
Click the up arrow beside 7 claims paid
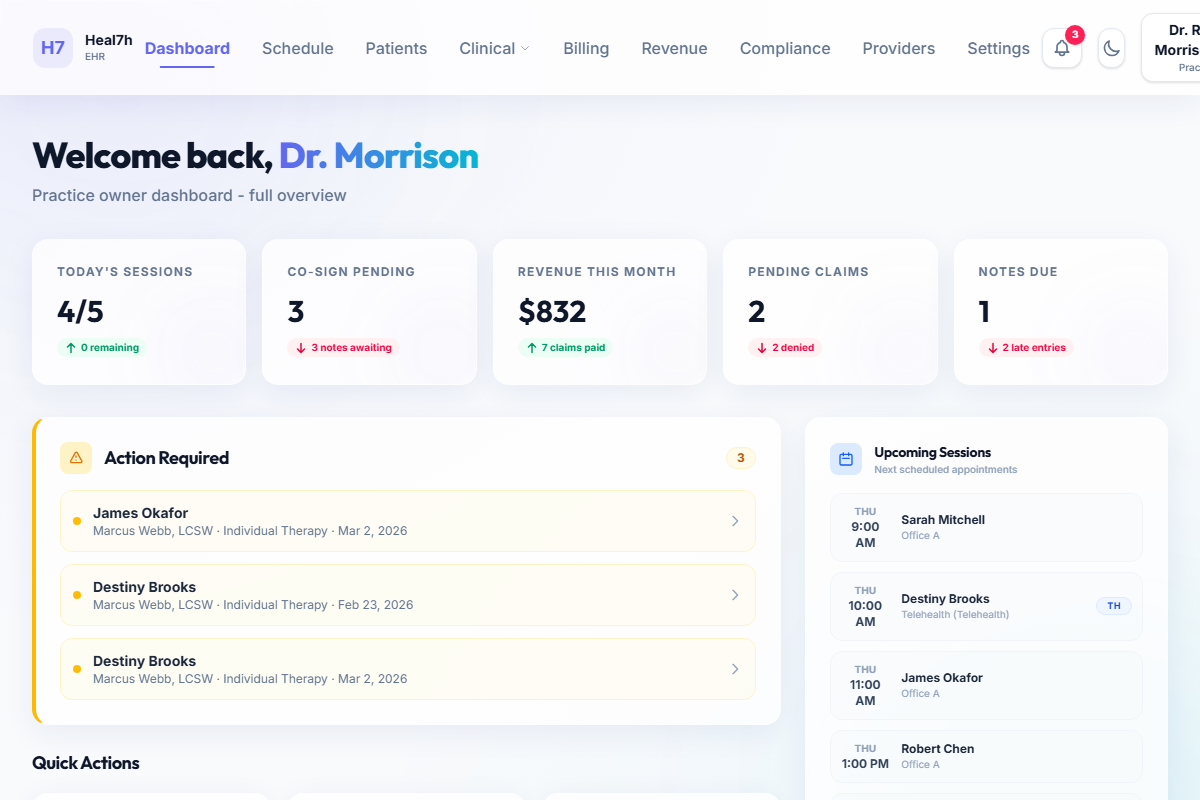click(x=530, y=347)
